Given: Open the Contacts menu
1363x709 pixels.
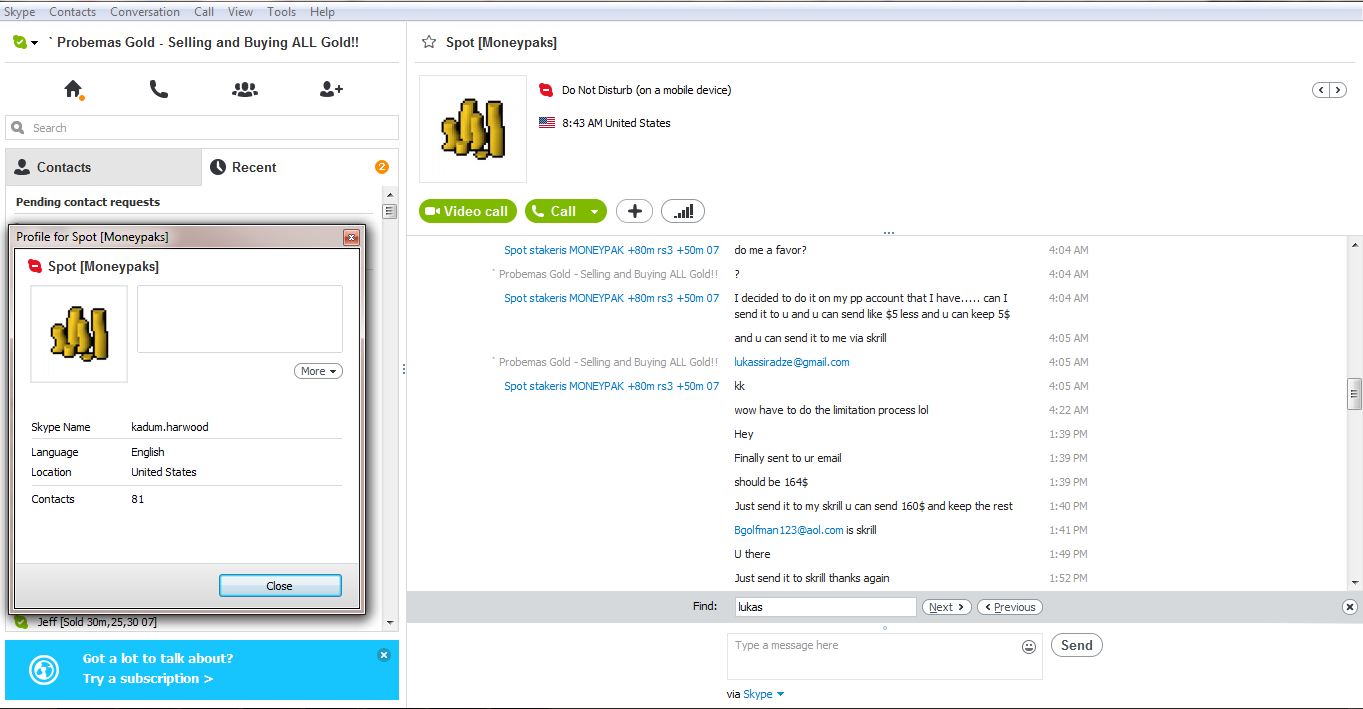Looking at the screenshot, I should point(73,12).
